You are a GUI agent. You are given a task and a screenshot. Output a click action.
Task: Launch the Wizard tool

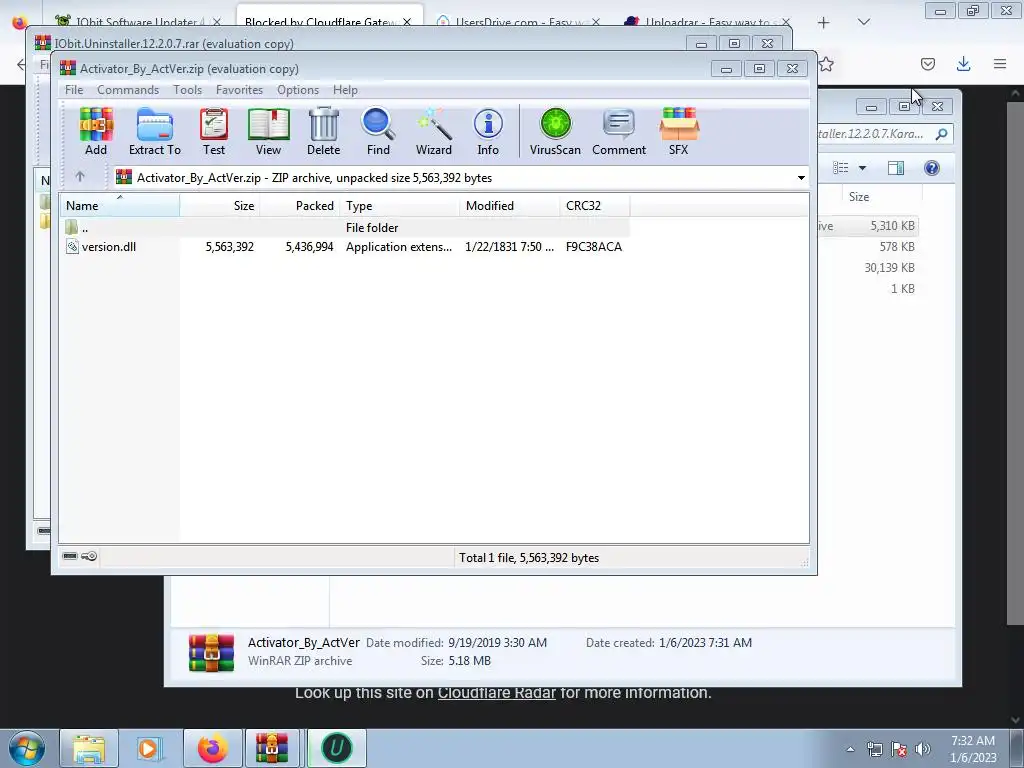coord(434,131)
